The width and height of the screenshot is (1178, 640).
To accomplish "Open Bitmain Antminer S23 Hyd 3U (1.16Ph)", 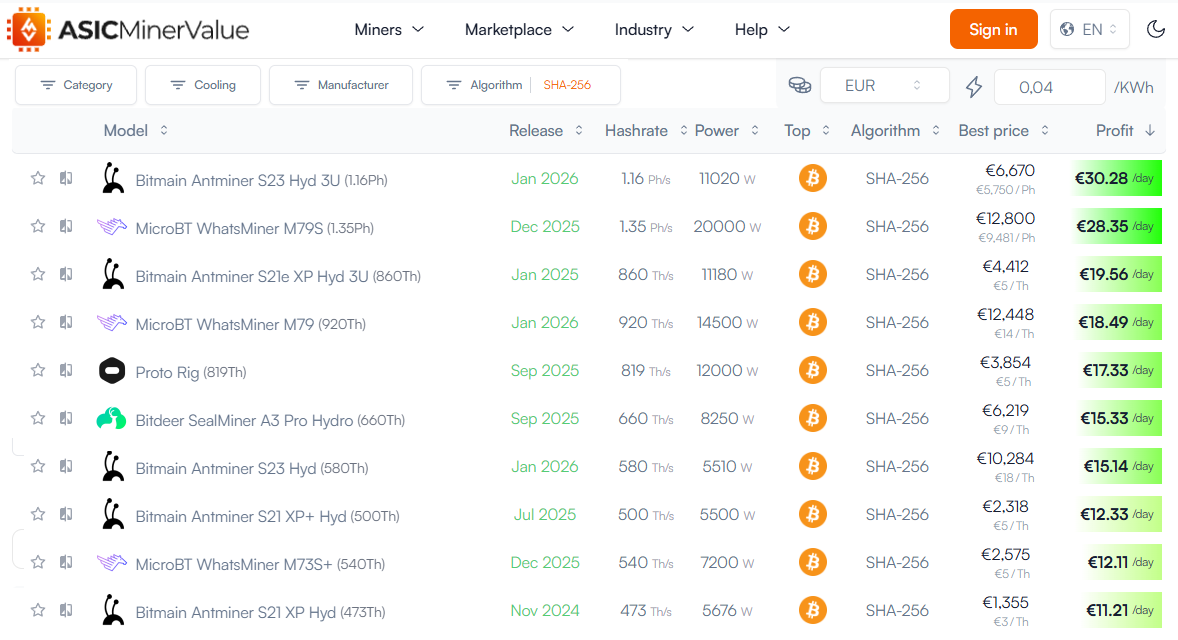I will click(261, 180).
